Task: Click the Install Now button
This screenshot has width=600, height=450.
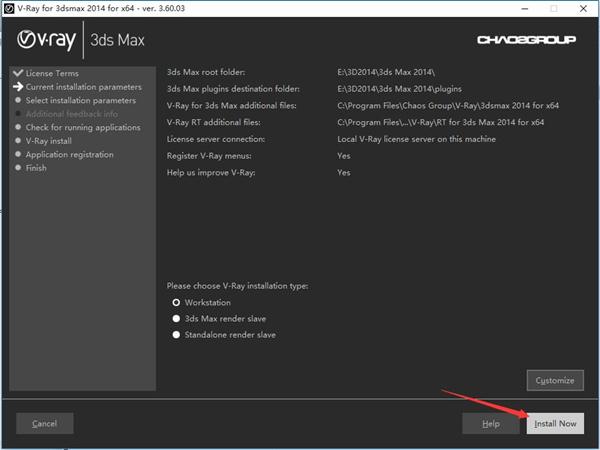Action: click(555, 423)
